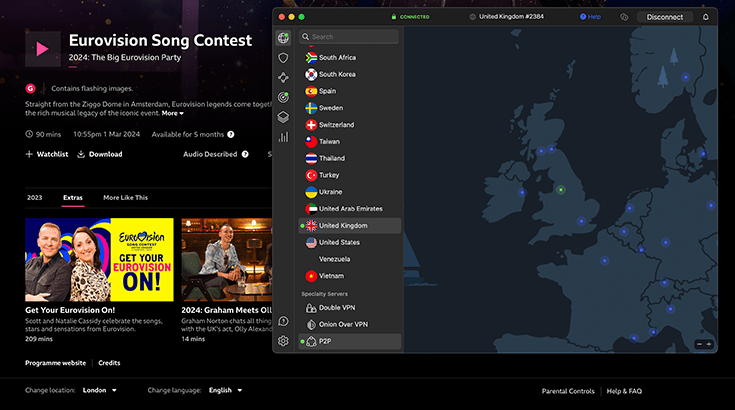This screenshot has width=735, height=410.
Task: Switch to the More Like This tab
Action: (x=125, y=198)
